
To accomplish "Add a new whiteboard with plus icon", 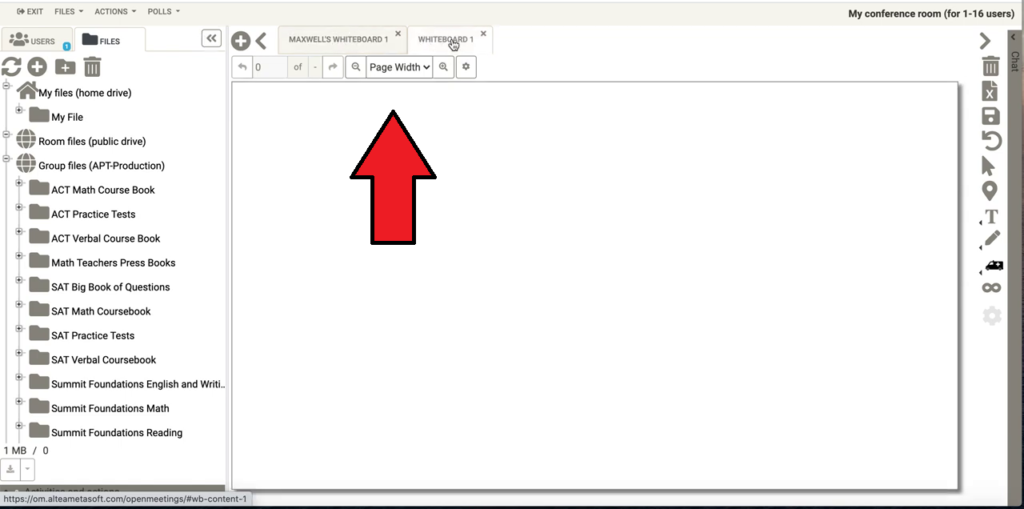I will click(240, 40).
